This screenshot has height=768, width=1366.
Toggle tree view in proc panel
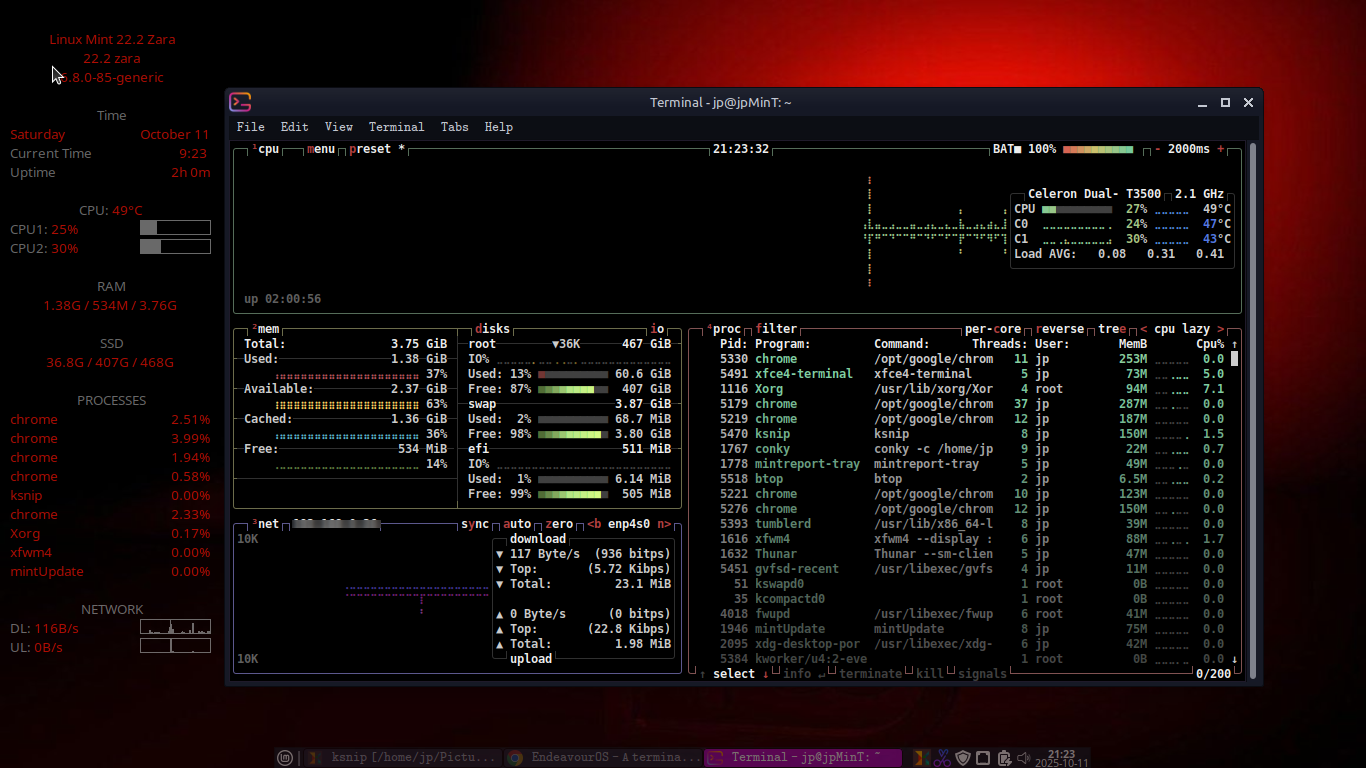[1111, 329]
